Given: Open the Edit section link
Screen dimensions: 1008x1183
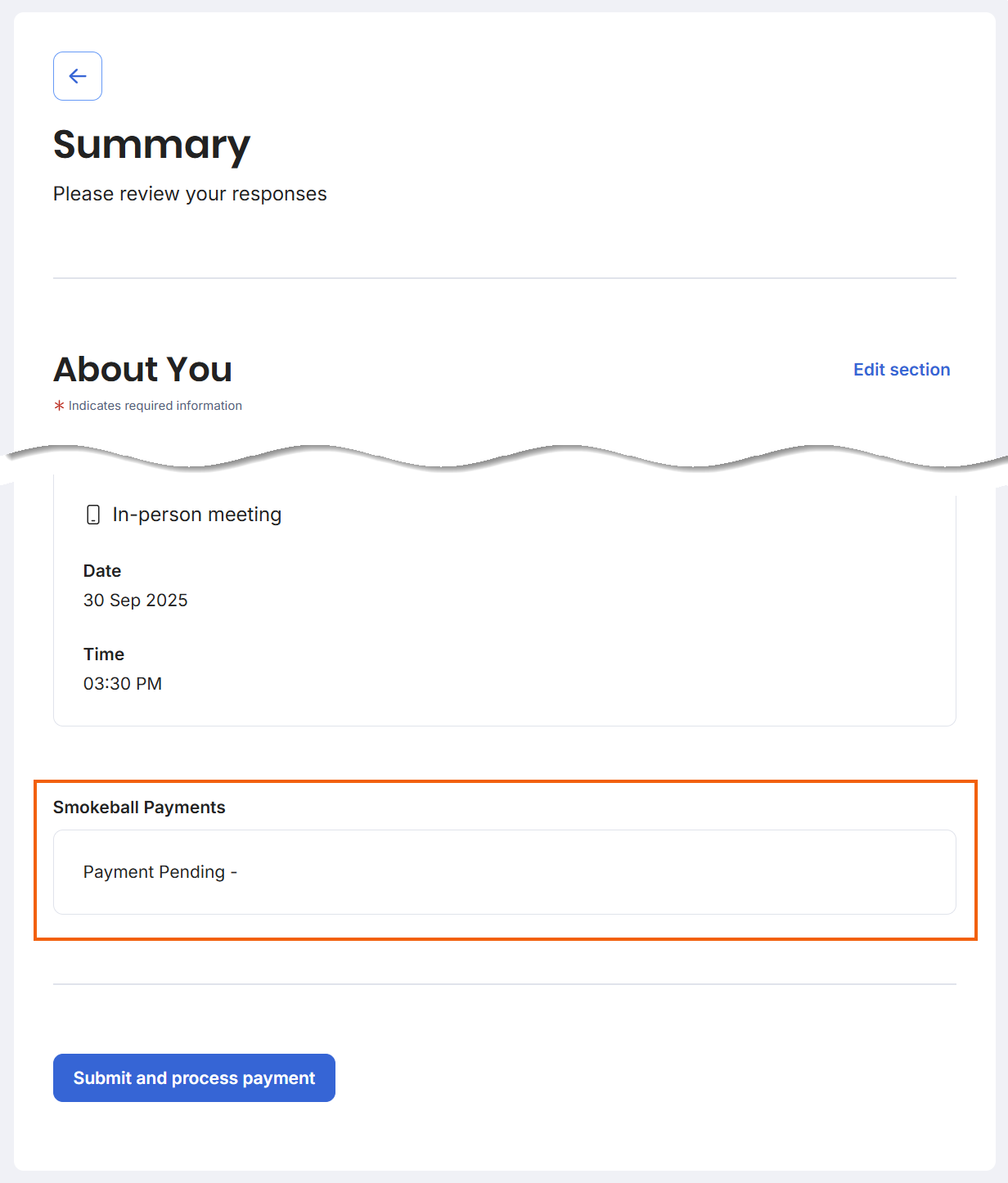Looking at the screenshot, I should (901, 370).
